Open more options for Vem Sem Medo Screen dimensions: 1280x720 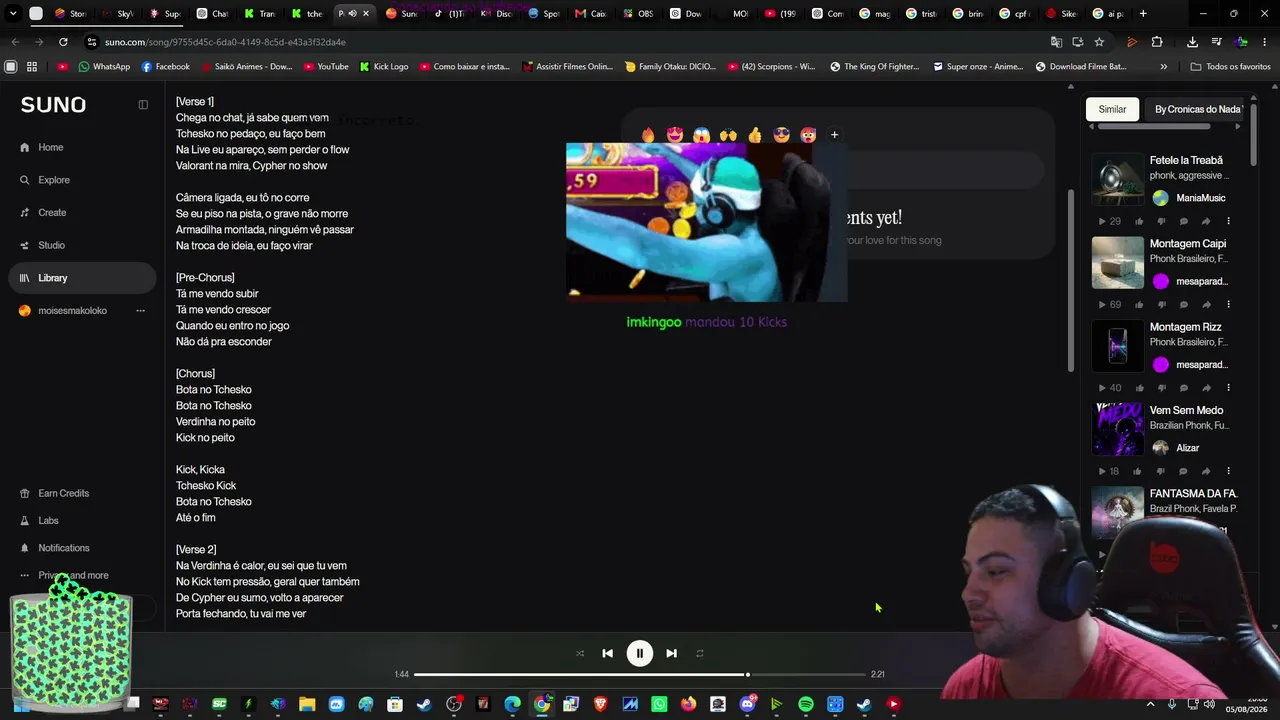(x=1229, y=471)
